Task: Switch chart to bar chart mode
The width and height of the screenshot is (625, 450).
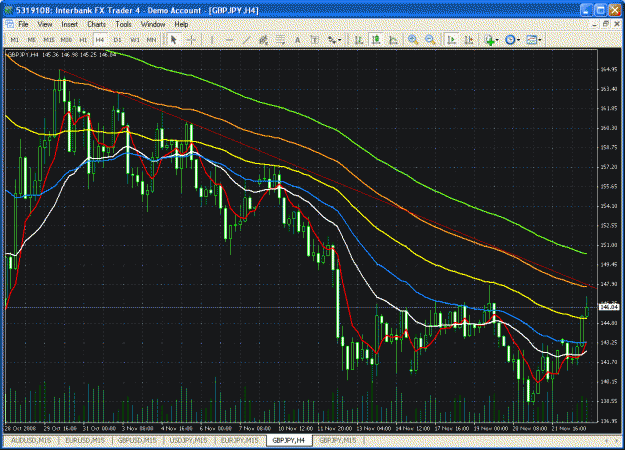Action: point(359,40)
